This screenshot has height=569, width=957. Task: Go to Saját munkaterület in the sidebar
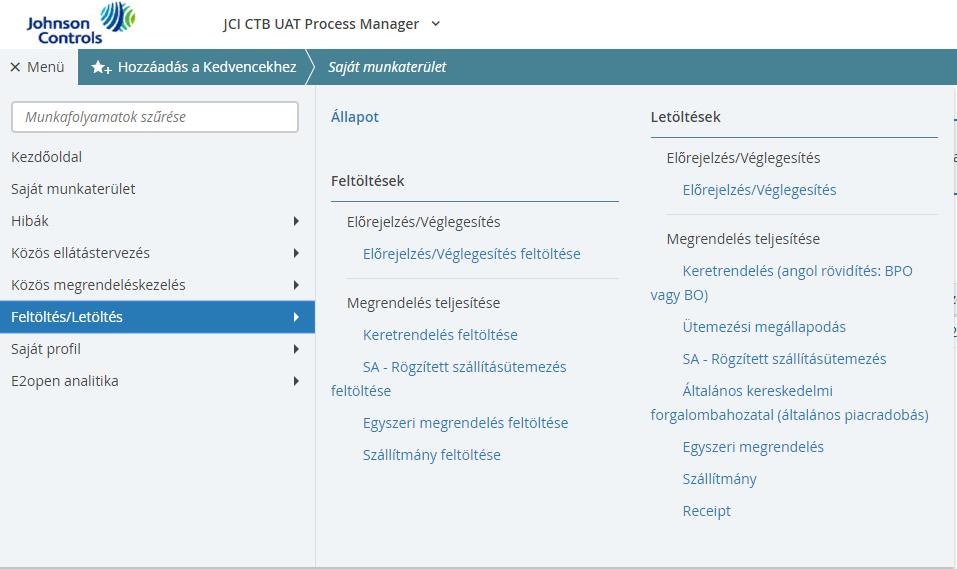73,189
